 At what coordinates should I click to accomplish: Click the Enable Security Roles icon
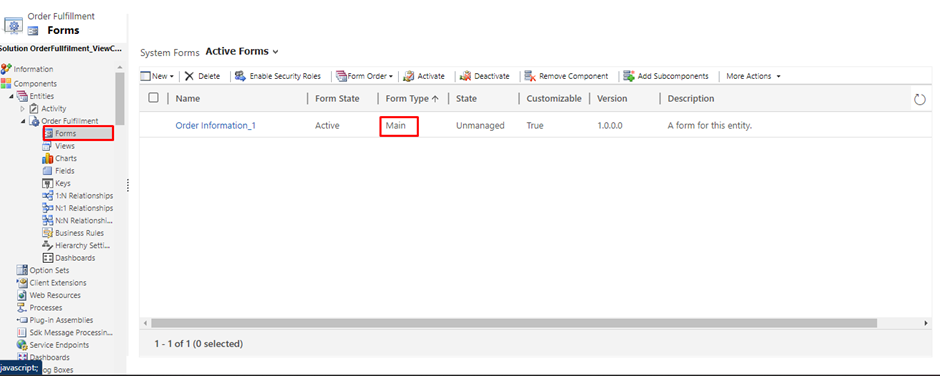(240, 76)
